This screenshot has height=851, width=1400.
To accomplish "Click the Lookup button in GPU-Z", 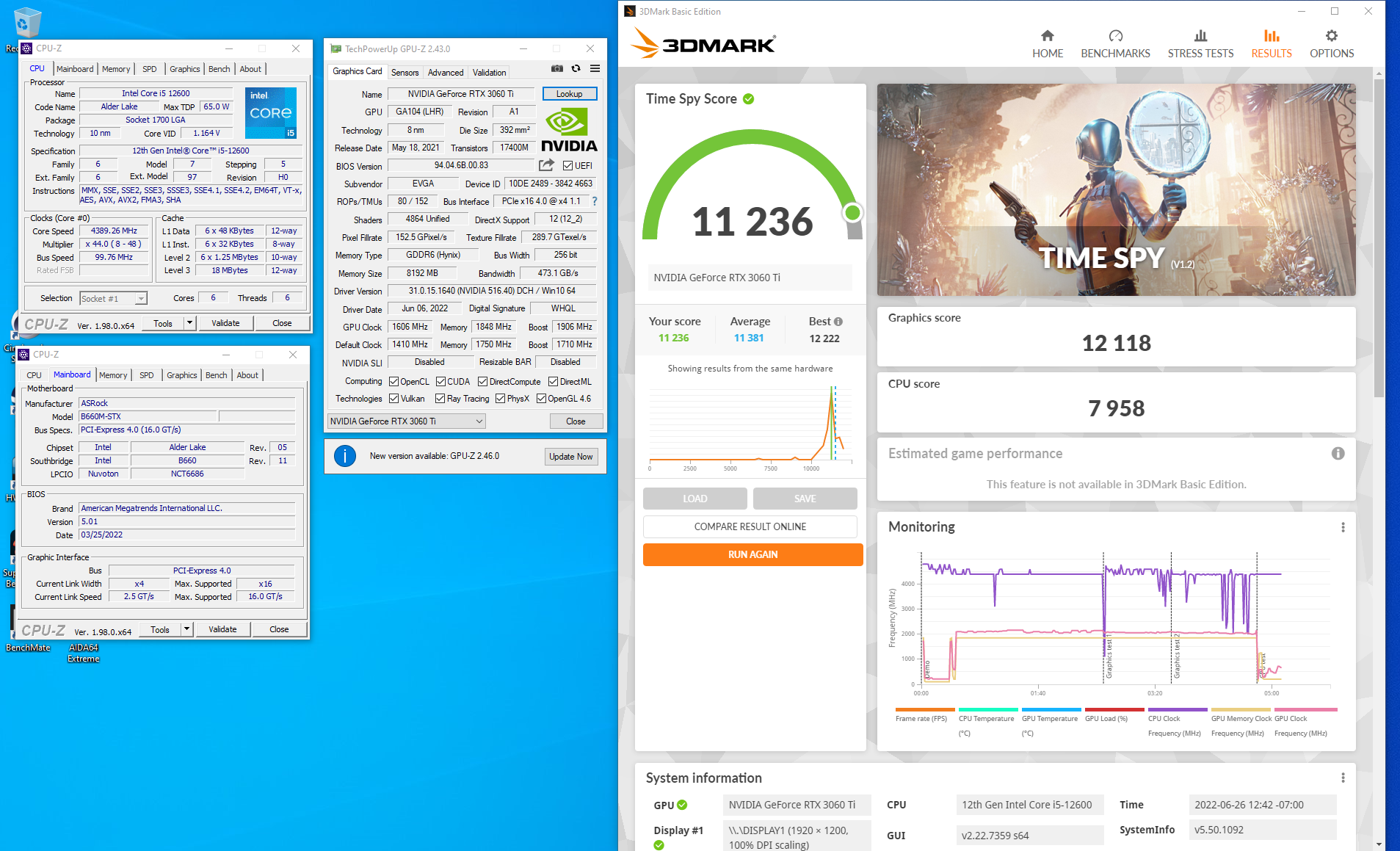I will click(x=569, y=94).
